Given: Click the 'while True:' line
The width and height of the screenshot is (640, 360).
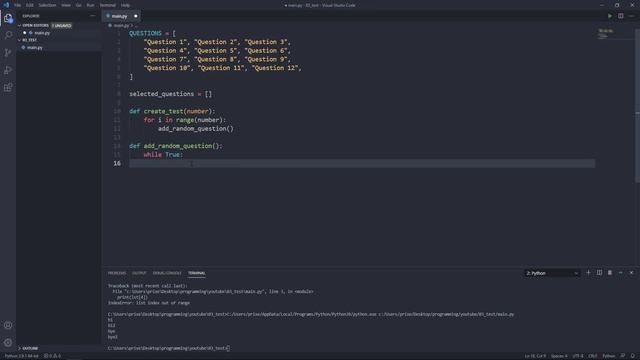Looking at the screenshot, I should point(163,155).
